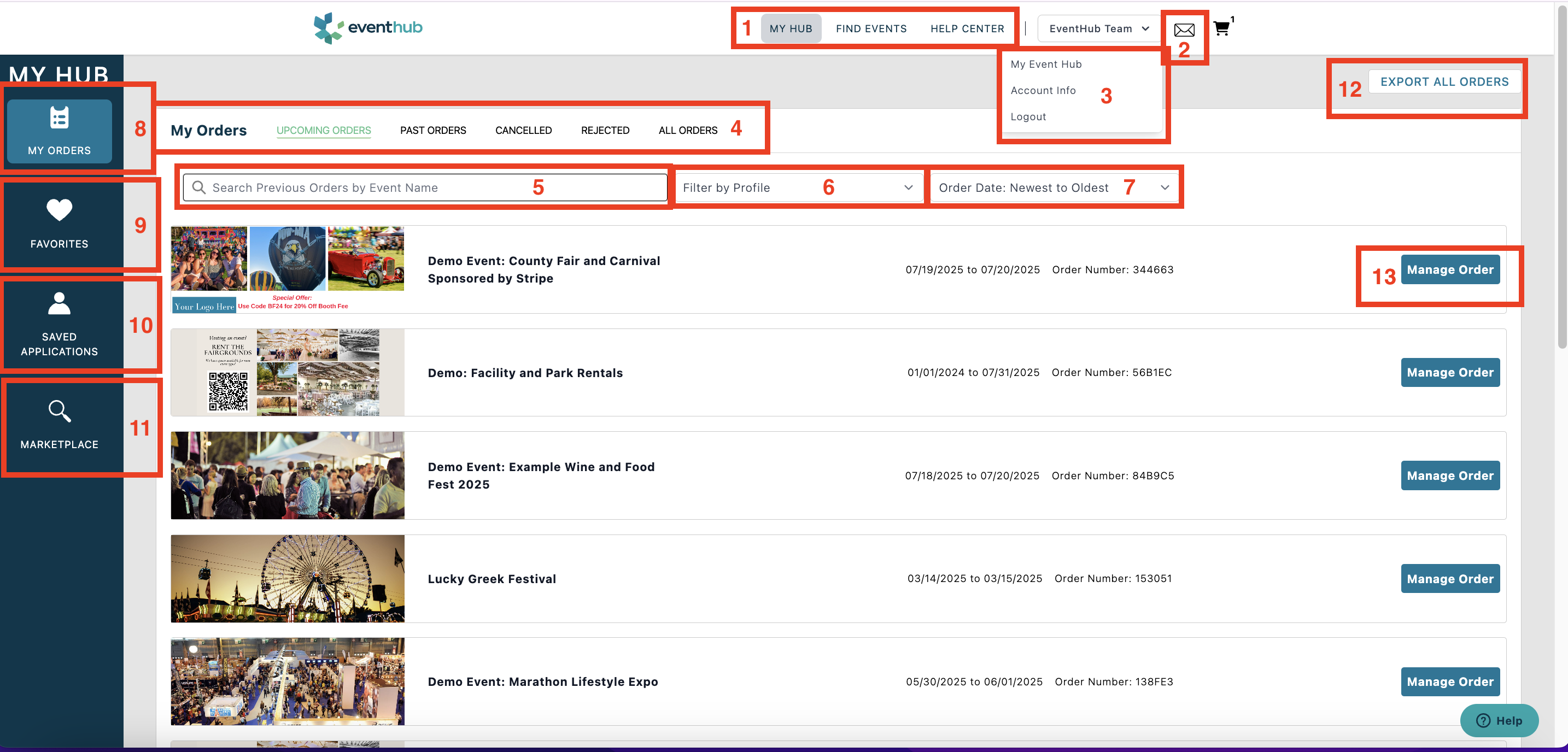Open the messages envelope icon

pyautogui.click(x=1184, y=29)
